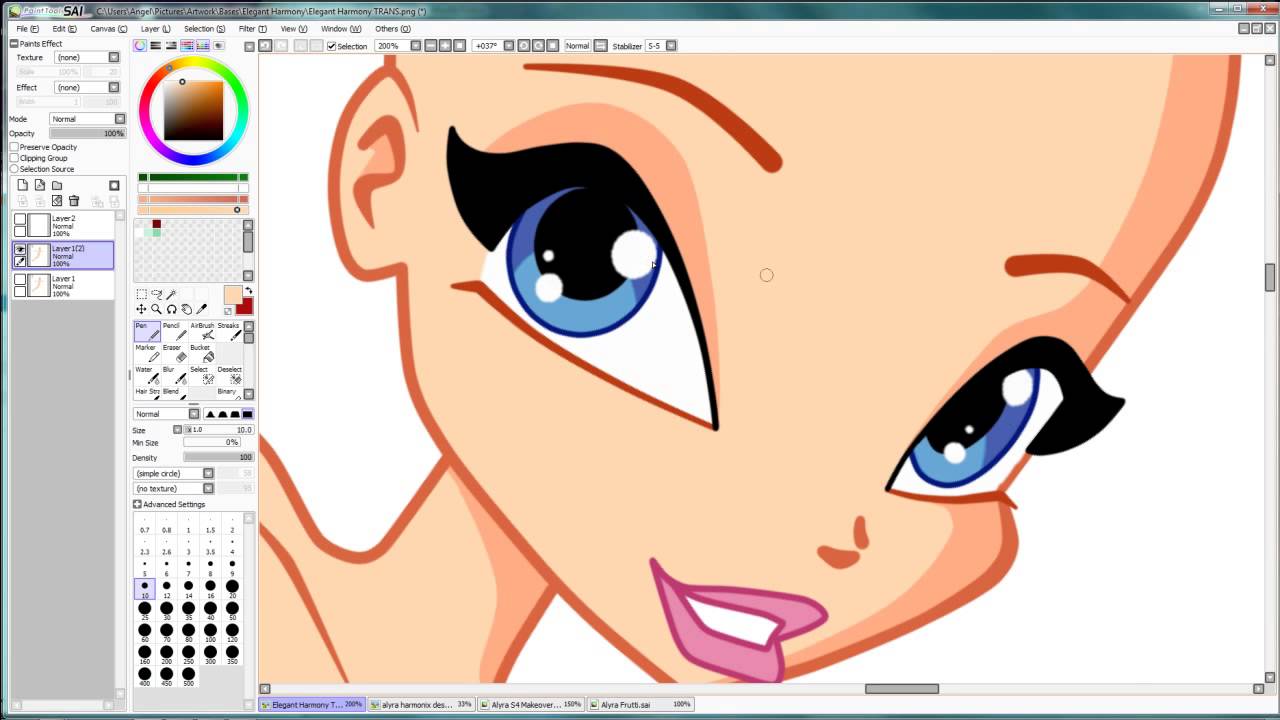Select the Bucket fill tool
Viewport: 1280px width, 720px height.
(x=202, y=354)
